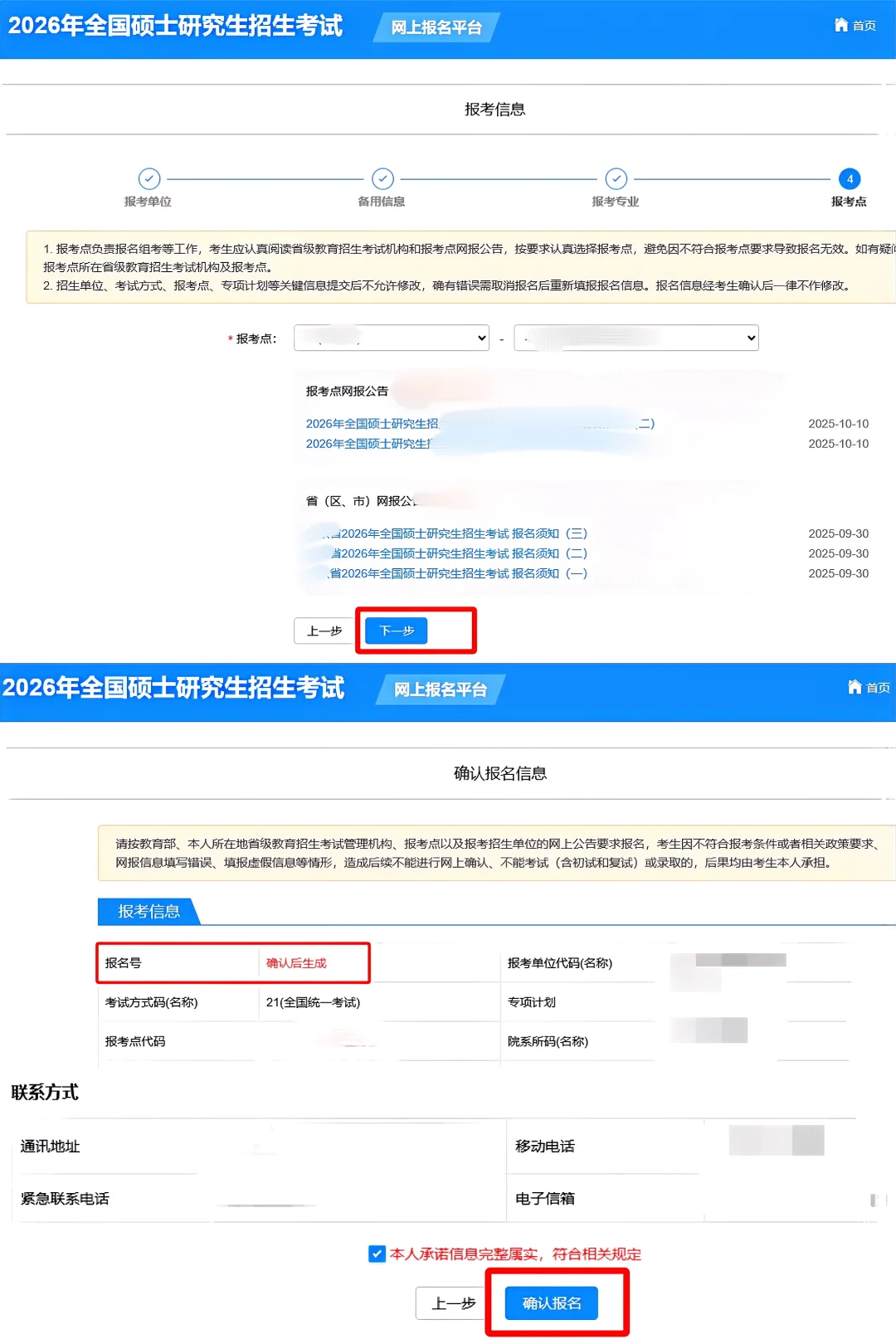This screenshot has width=896, height=1344.
Task: Click the 报考专业 step checkmark circle
Action: (x=616, y=178)
